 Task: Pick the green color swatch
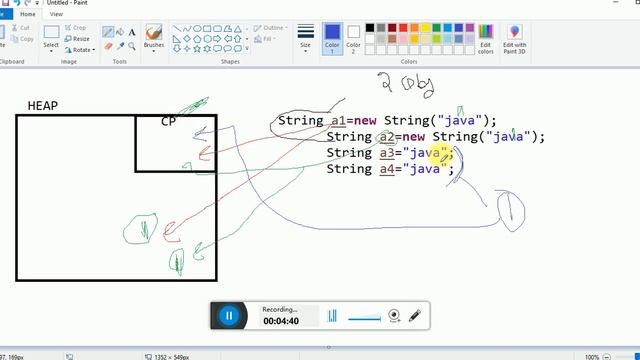click(x=437, y=28)
